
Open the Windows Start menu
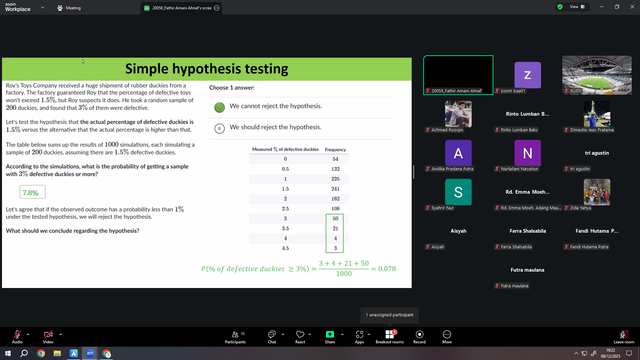pos(8,353)
